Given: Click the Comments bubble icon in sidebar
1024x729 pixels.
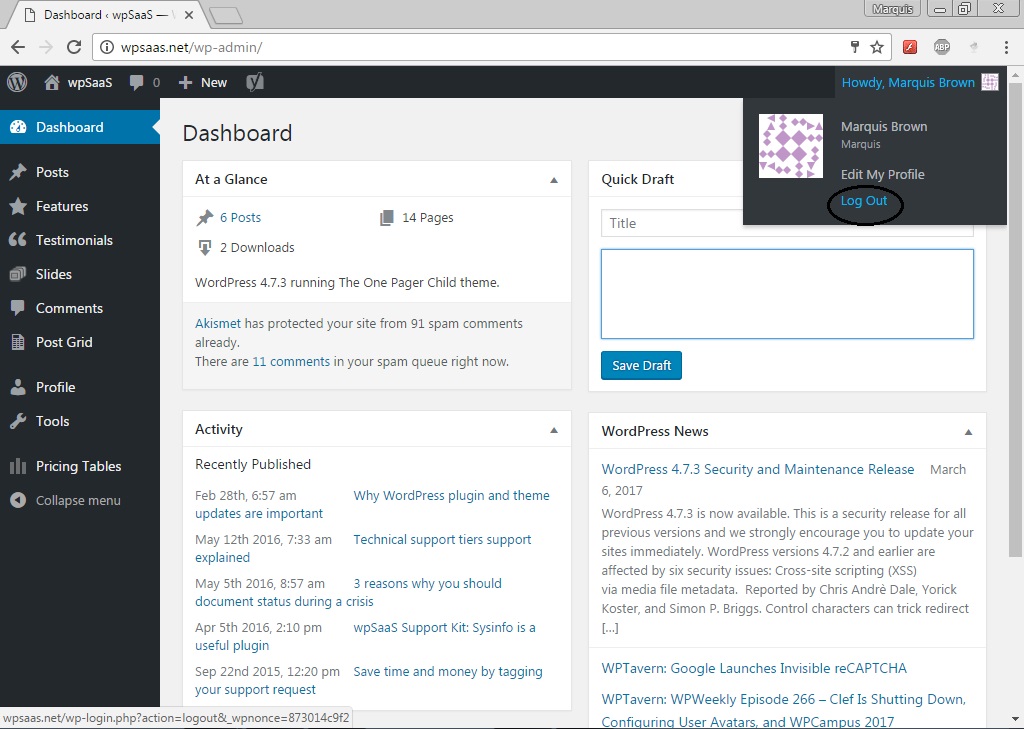Looking at the screenshot, I should [x=18, y=308].
